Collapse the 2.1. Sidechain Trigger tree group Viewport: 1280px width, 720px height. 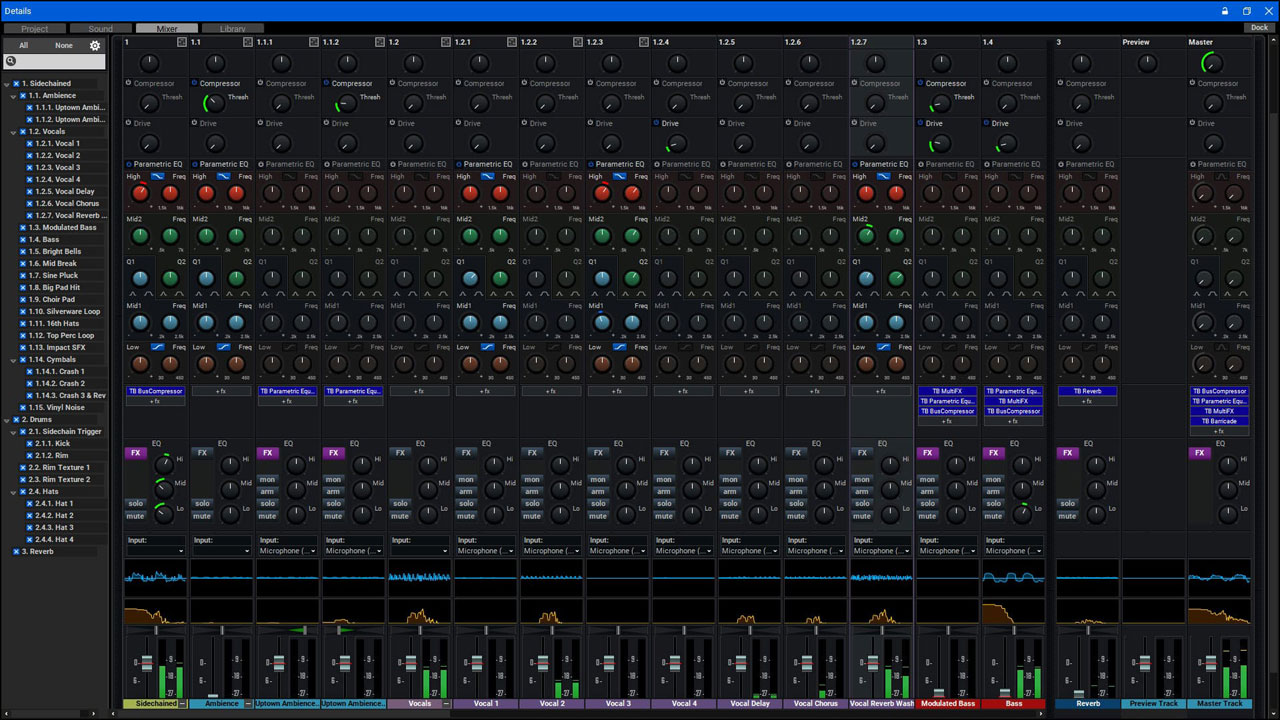pyautogui.click(x=14, y=431)
